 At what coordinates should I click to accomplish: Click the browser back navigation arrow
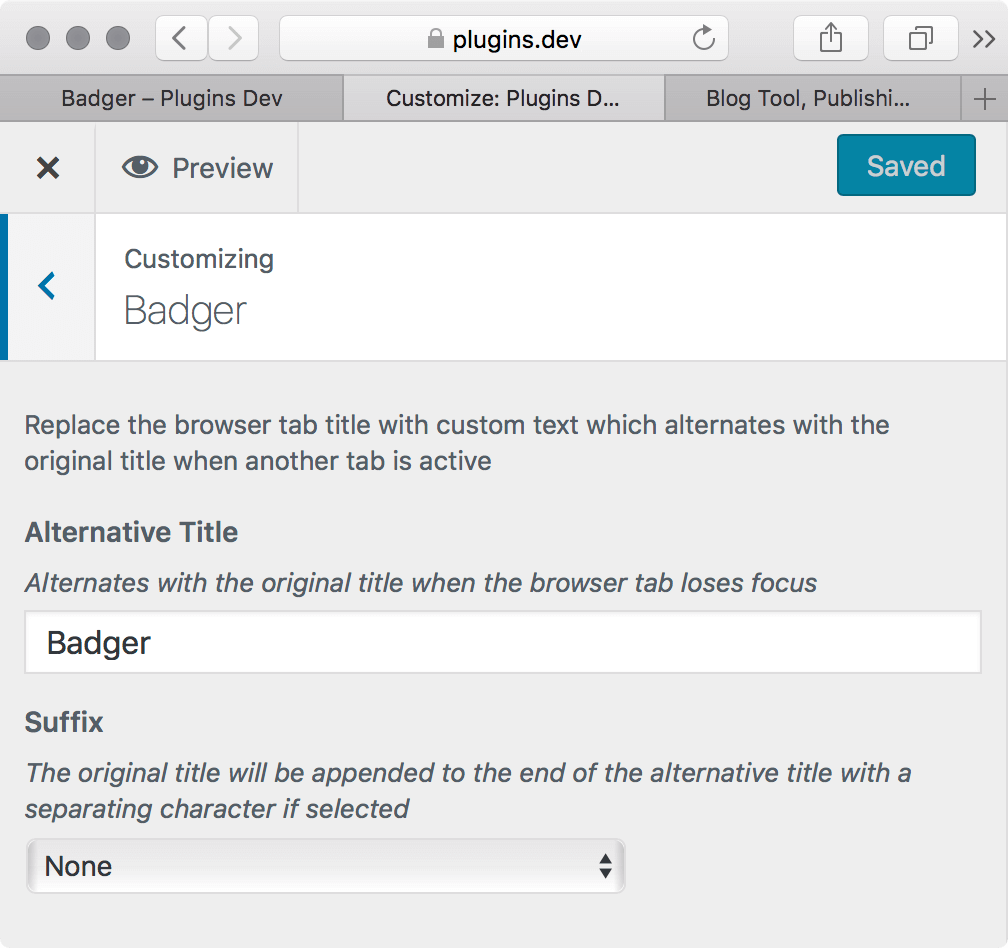coord(181,39)
